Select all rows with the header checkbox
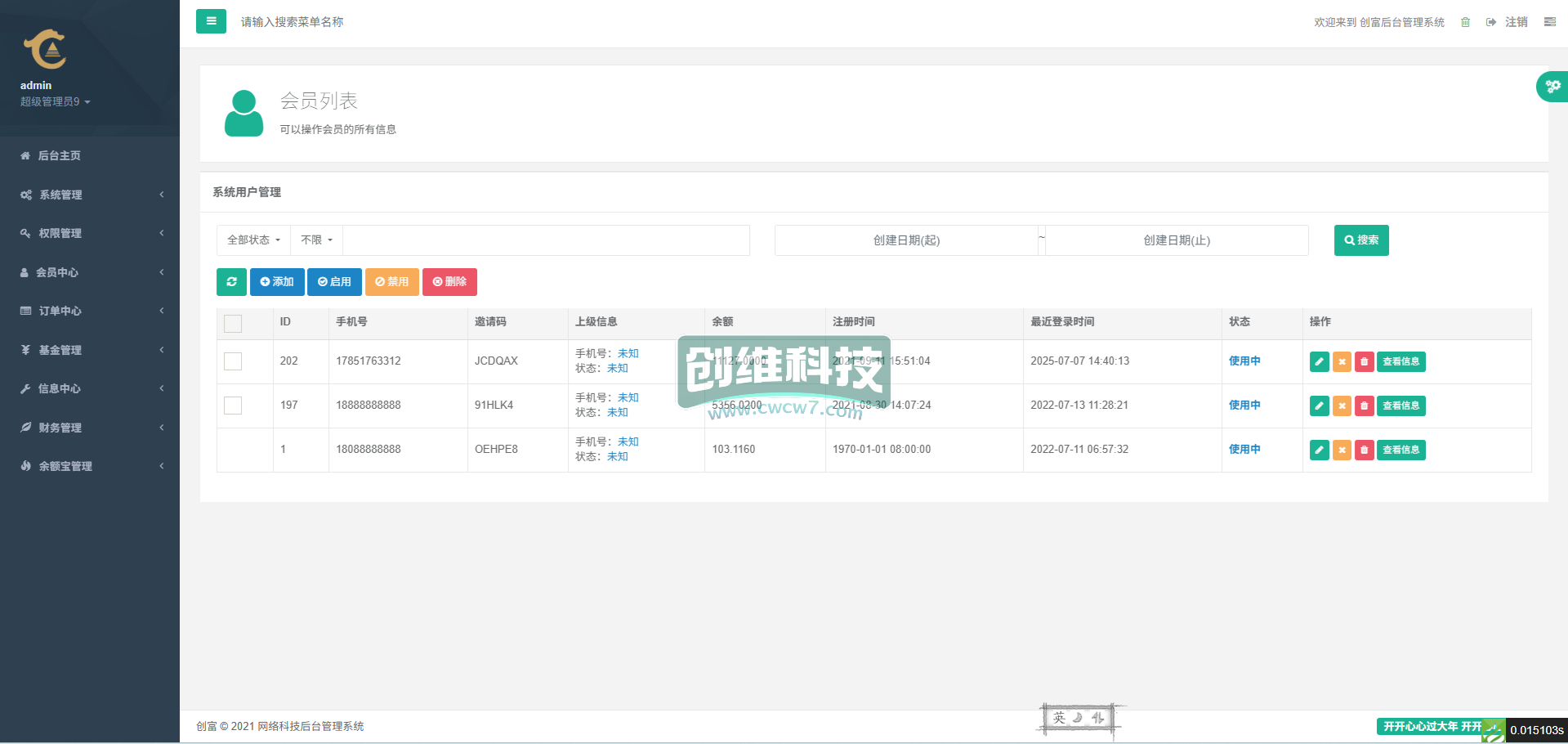1568x744 pixels. (x=233, y=324)
